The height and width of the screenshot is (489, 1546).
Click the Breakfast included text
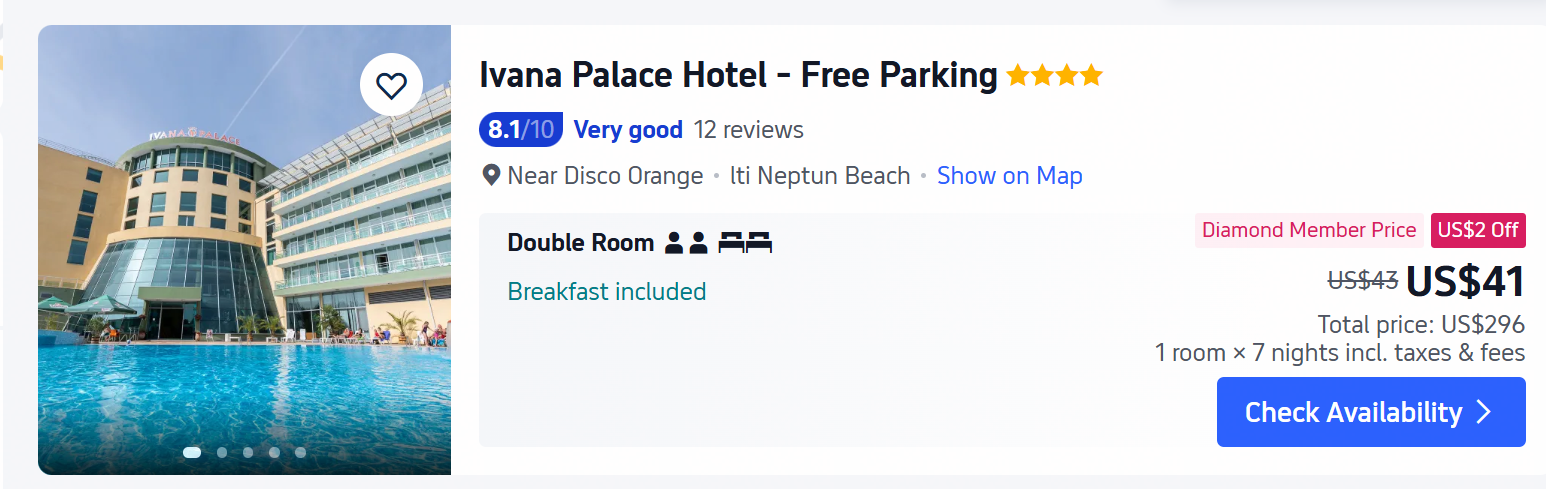(606, 291)
